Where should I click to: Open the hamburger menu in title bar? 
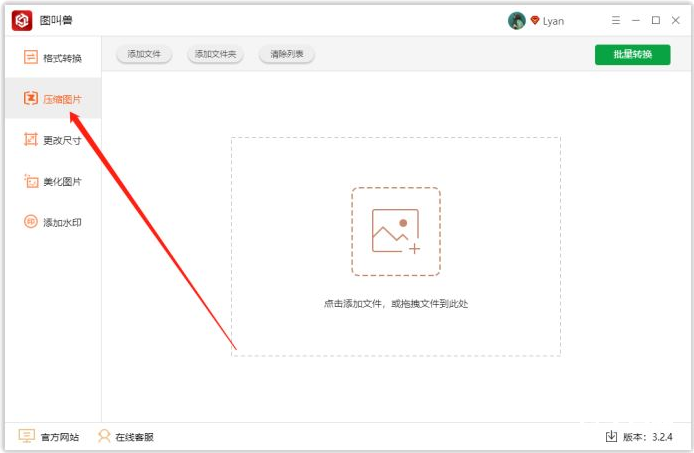coord(616,20)
